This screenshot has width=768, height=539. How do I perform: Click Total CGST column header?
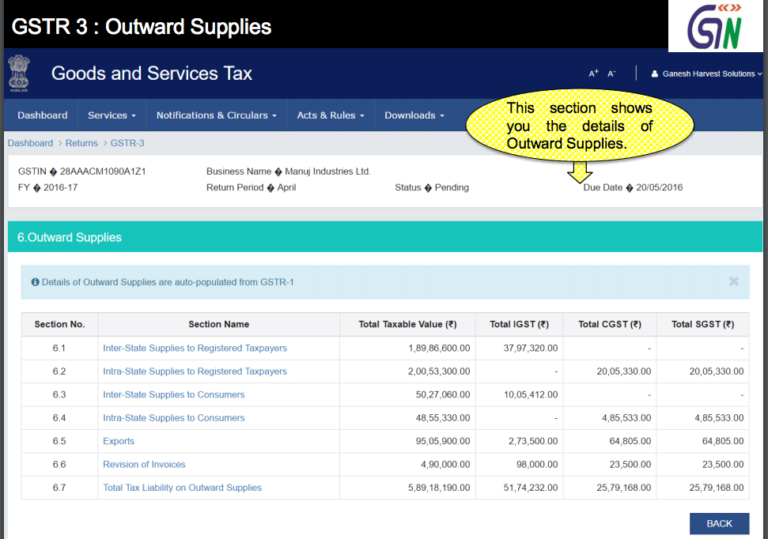coord(610,324)
